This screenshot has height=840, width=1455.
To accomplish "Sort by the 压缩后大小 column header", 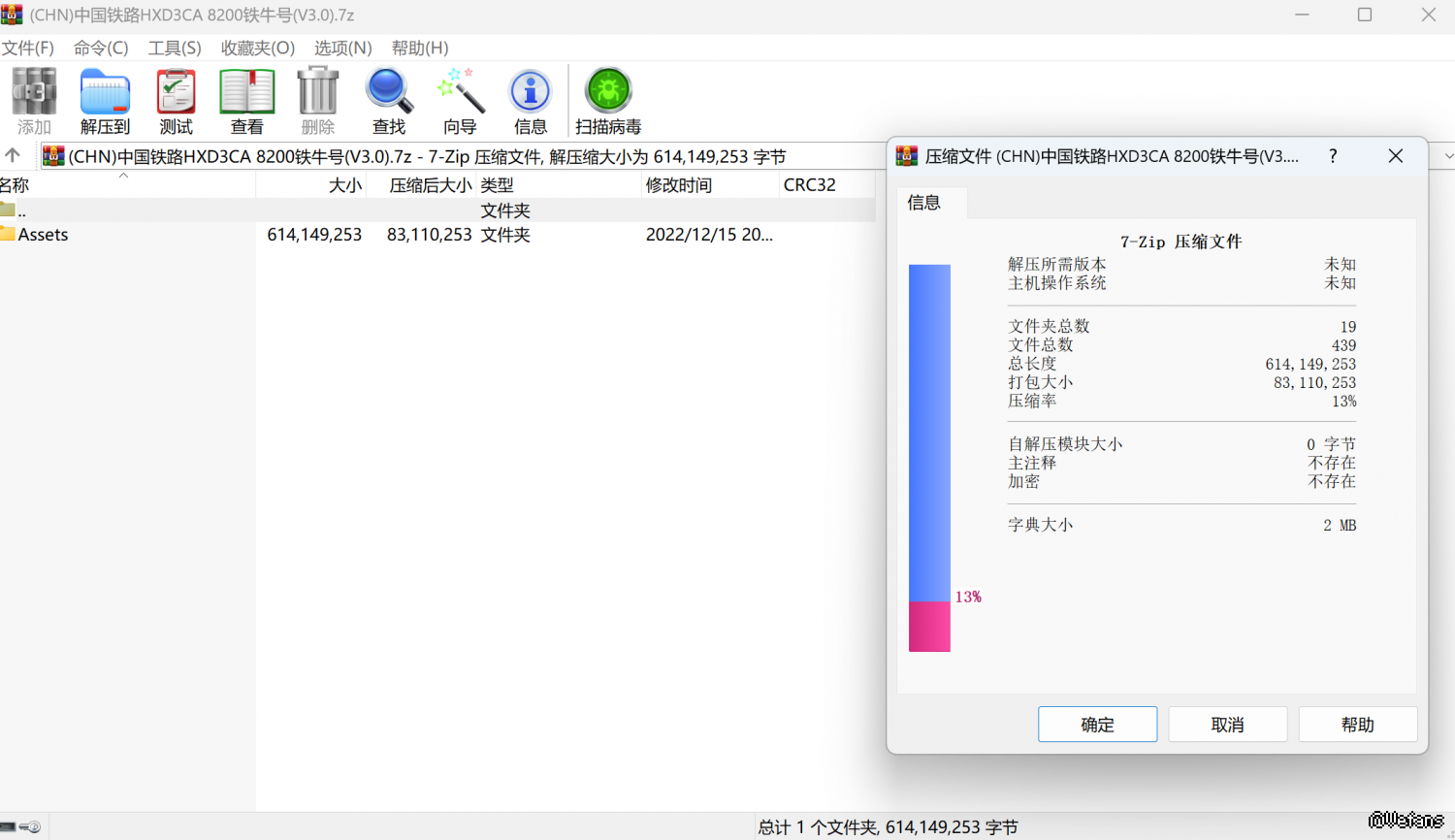I will (x=421, y=184).
